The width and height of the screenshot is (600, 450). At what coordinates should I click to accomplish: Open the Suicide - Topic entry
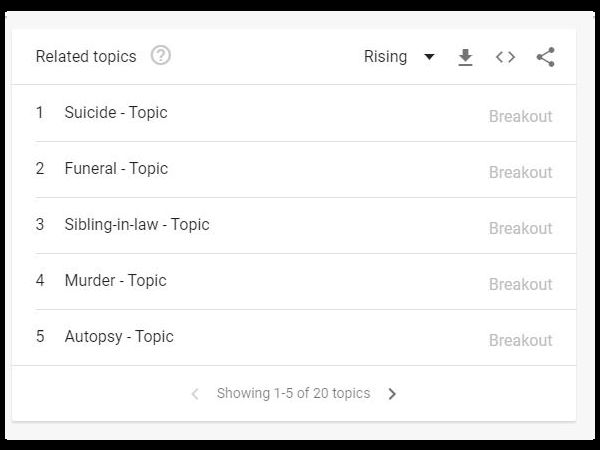coord(116,112)
